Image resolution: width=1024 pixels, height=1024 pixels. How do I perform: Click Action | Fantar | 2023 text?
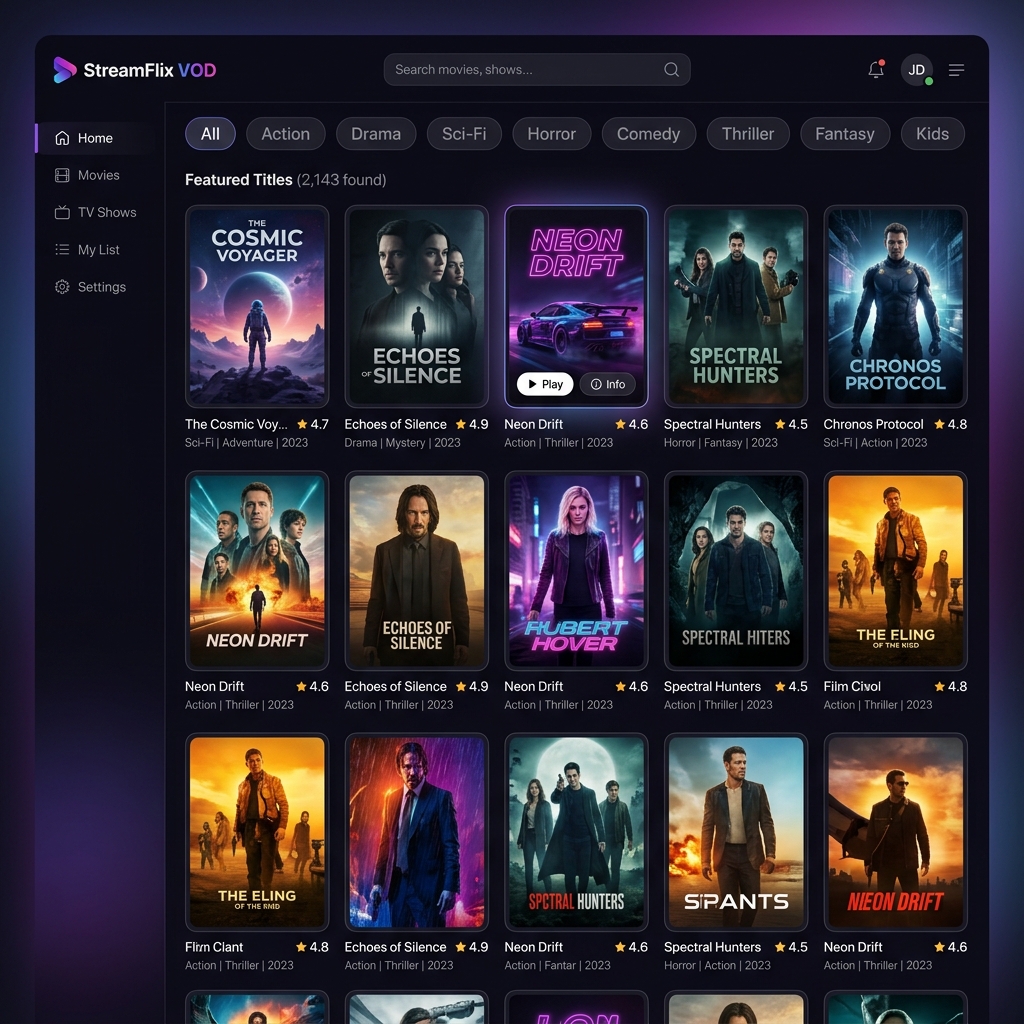tap(557, 965)
